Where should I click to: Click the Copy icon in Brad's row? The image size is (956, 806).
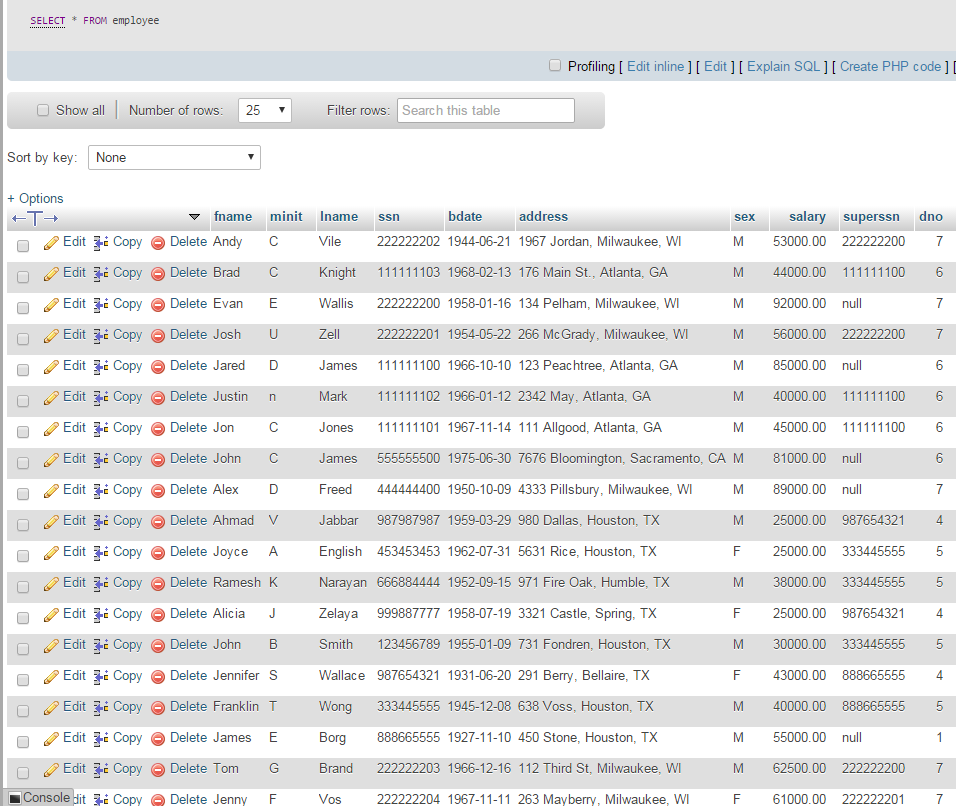101,273
